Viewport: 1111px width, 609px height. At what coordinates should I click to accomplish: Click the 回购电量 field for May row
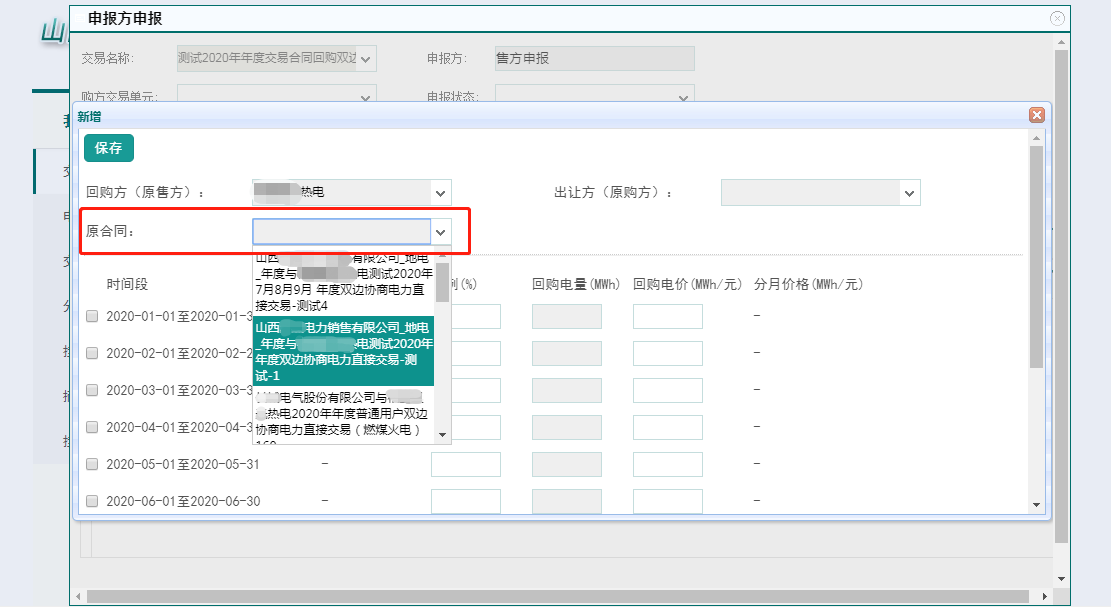pyautogui.click(x=566, y=464)
